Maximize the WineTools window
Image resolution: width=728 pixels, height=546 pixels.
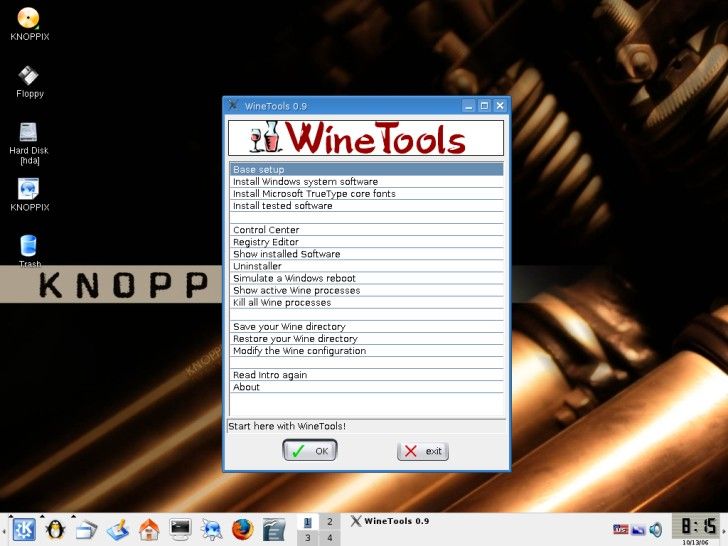[484, 106]
